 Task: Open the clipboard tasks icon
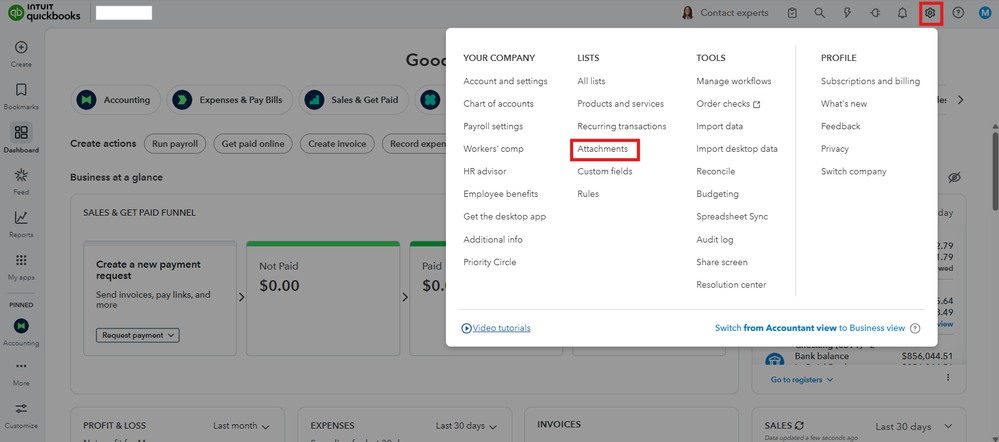[792, 13]
